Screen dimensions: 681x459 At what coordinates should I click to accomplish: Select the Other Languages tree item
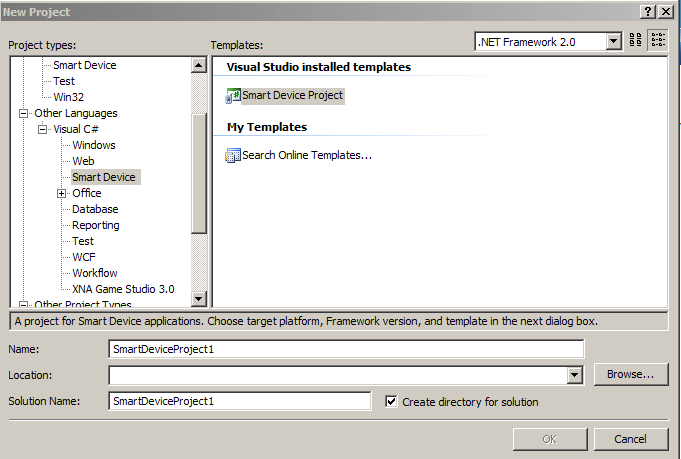point(76,113)
